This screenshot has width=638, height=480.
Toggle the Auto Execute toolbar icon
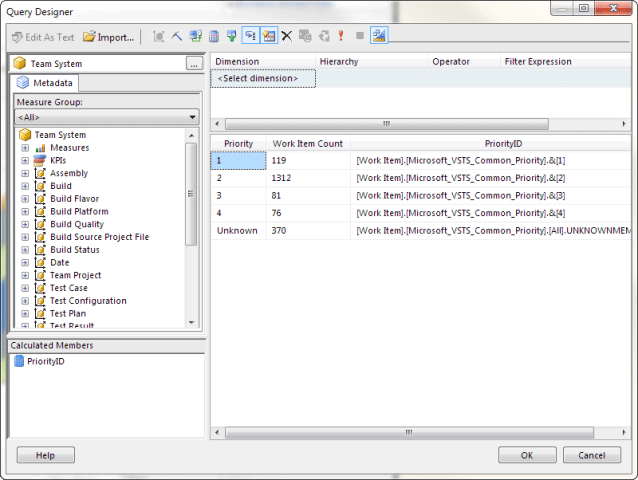251,35
